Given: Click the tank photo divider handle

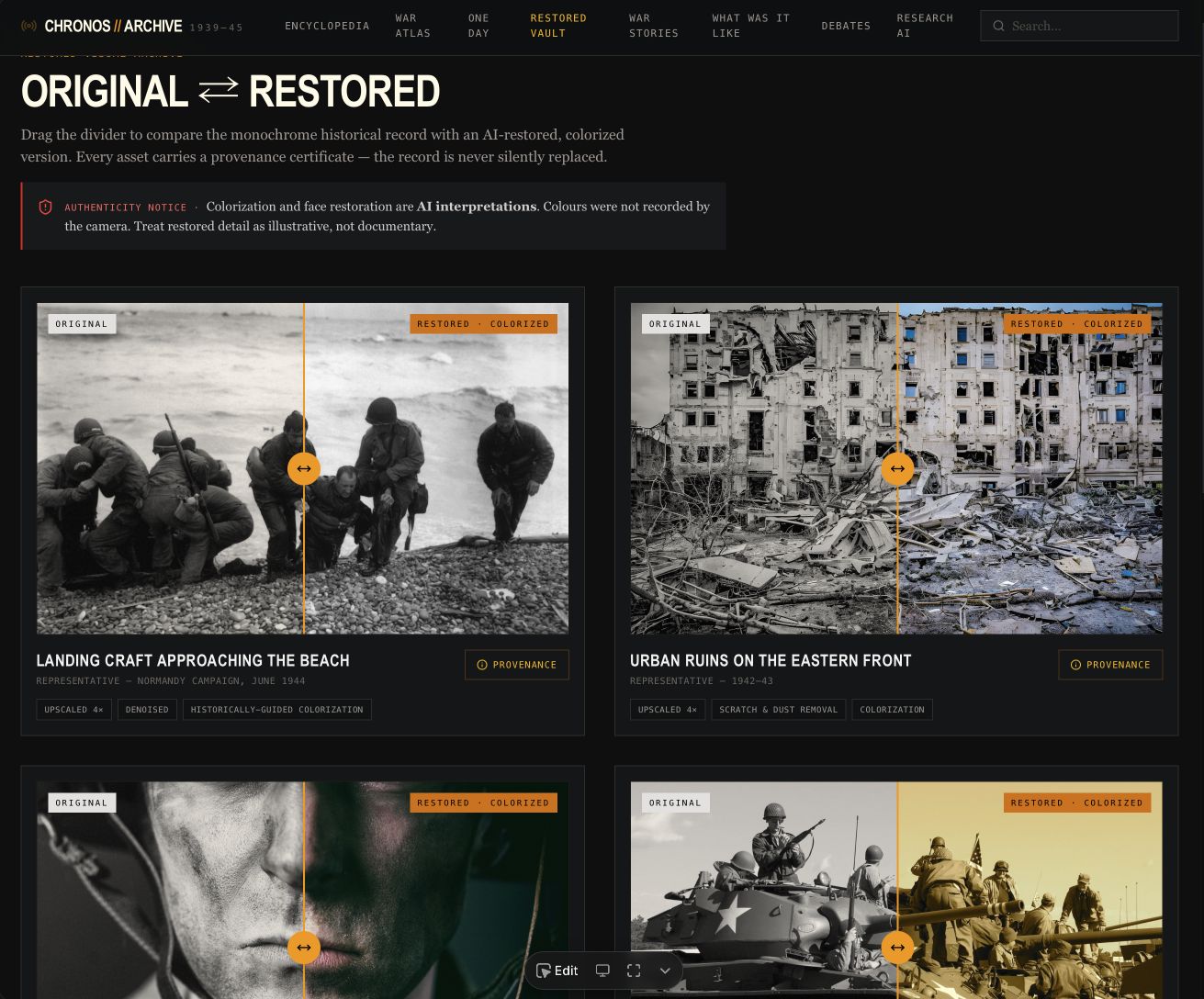Looking at the screenshot, I should click(897, 948).
